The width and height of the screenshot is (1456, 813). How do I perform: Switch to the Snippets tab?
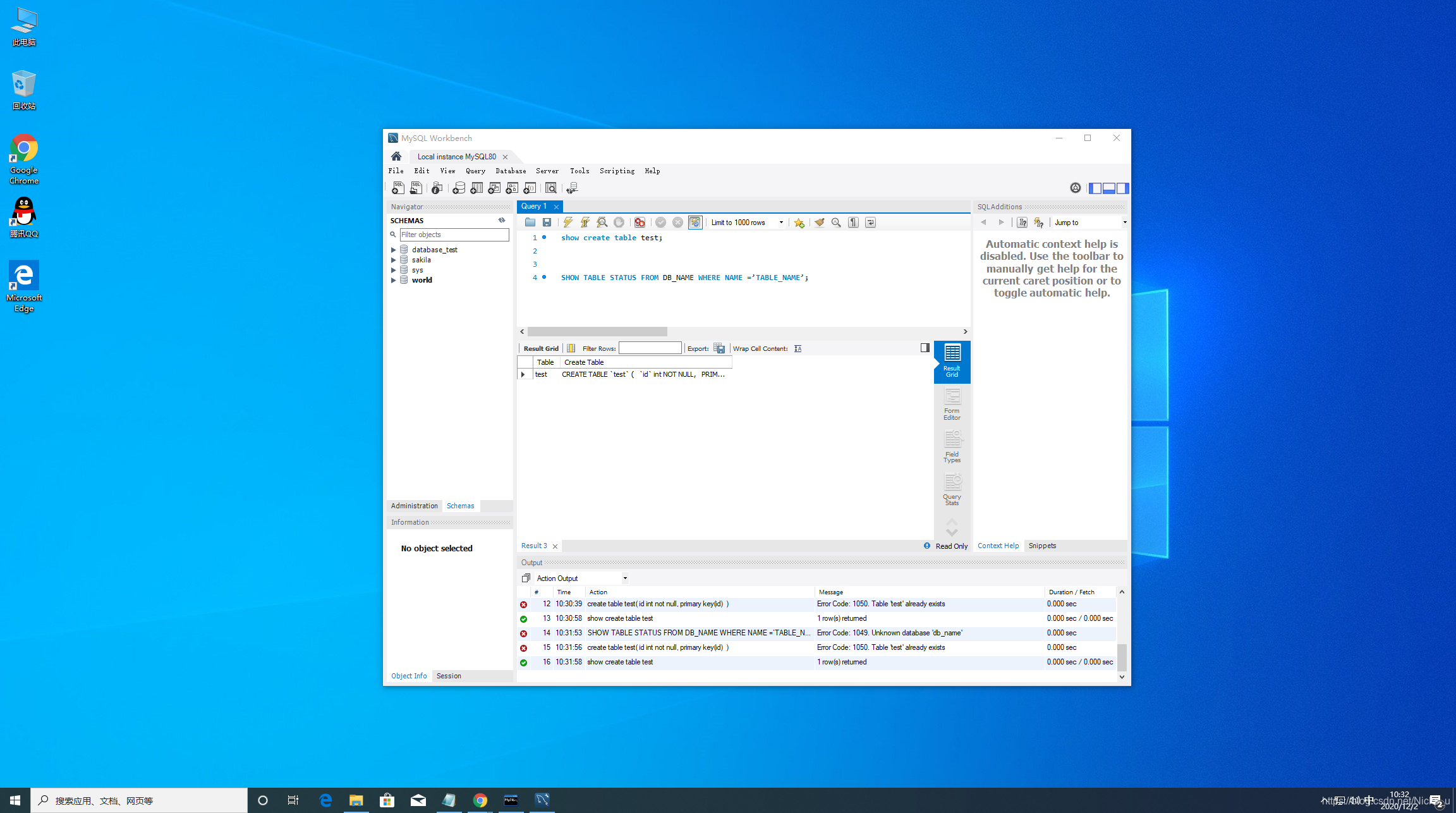pyautogui.click(x=1041, y=546)
